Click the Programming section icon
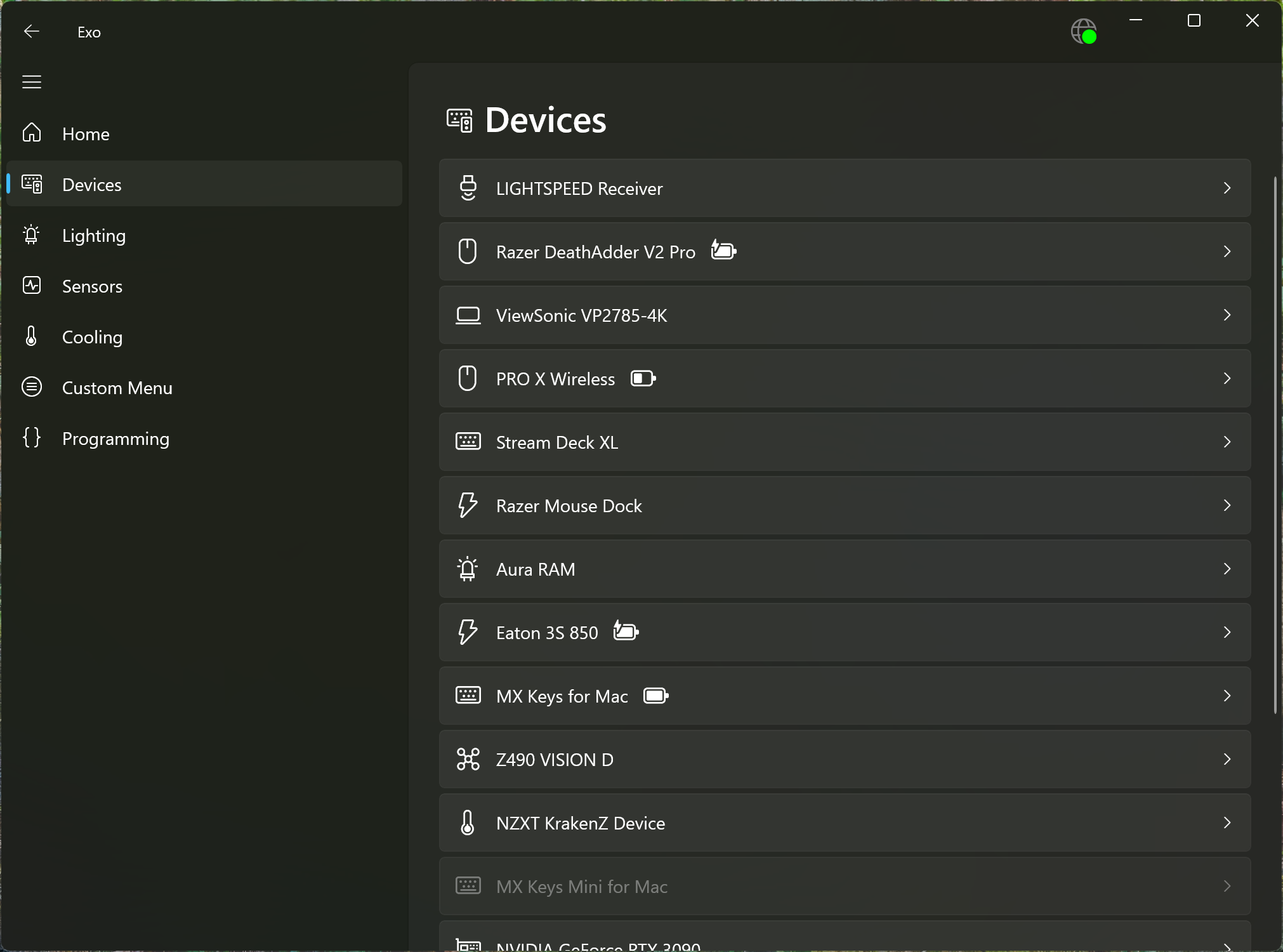This screenshot has width=1283, height=952. (x=31, y=438)
